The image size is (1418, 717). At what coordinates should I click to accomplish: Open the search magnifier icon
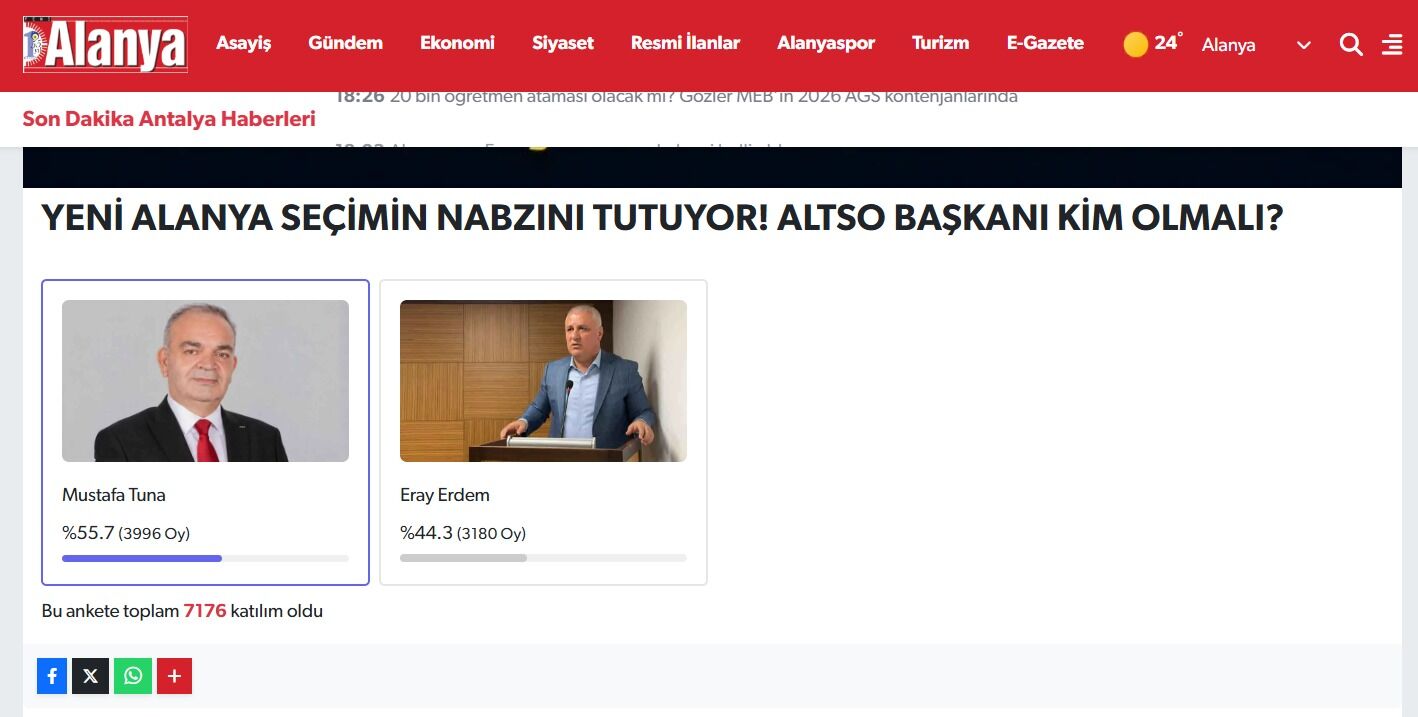1351,44
